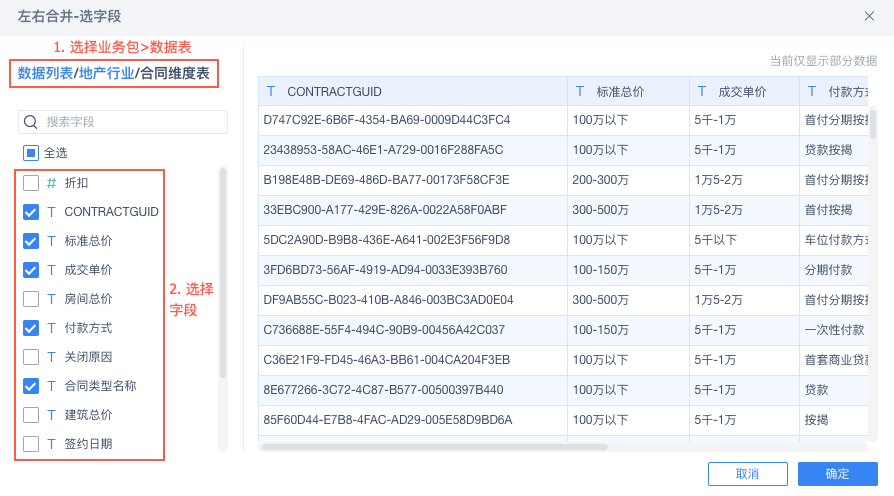Go to the 地产行业 breadcrumb level
This screenshot has width=894, height=496.
[106, 72]
